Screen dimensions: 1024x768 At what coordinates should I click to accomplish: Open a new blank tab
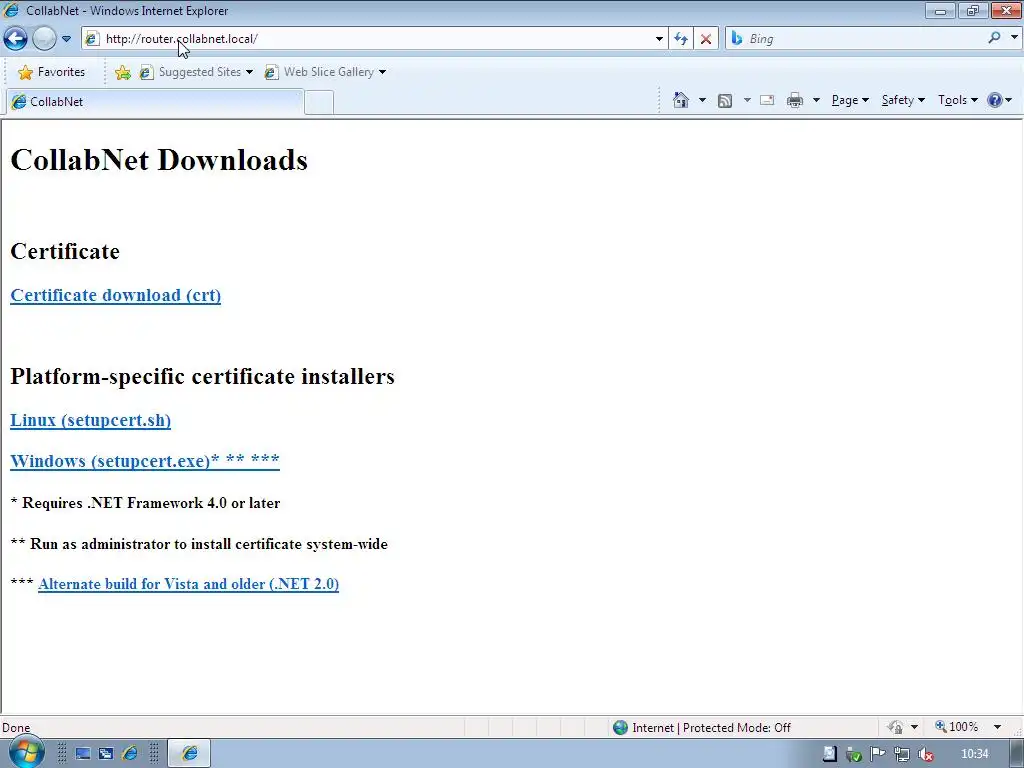click(319, 103)
